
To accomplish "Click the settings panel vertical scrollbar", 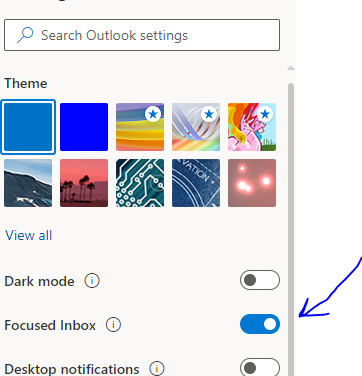I will 291,229.
